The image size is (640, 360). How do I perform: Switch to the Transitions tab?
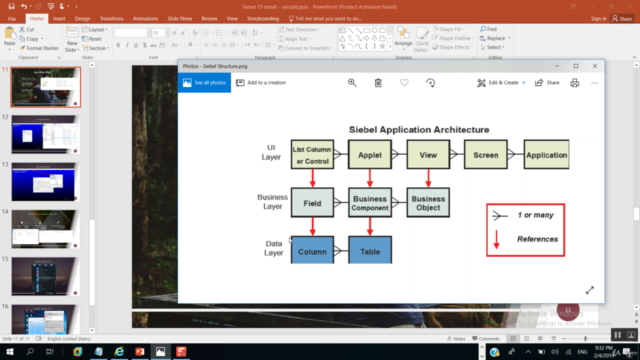111,18
